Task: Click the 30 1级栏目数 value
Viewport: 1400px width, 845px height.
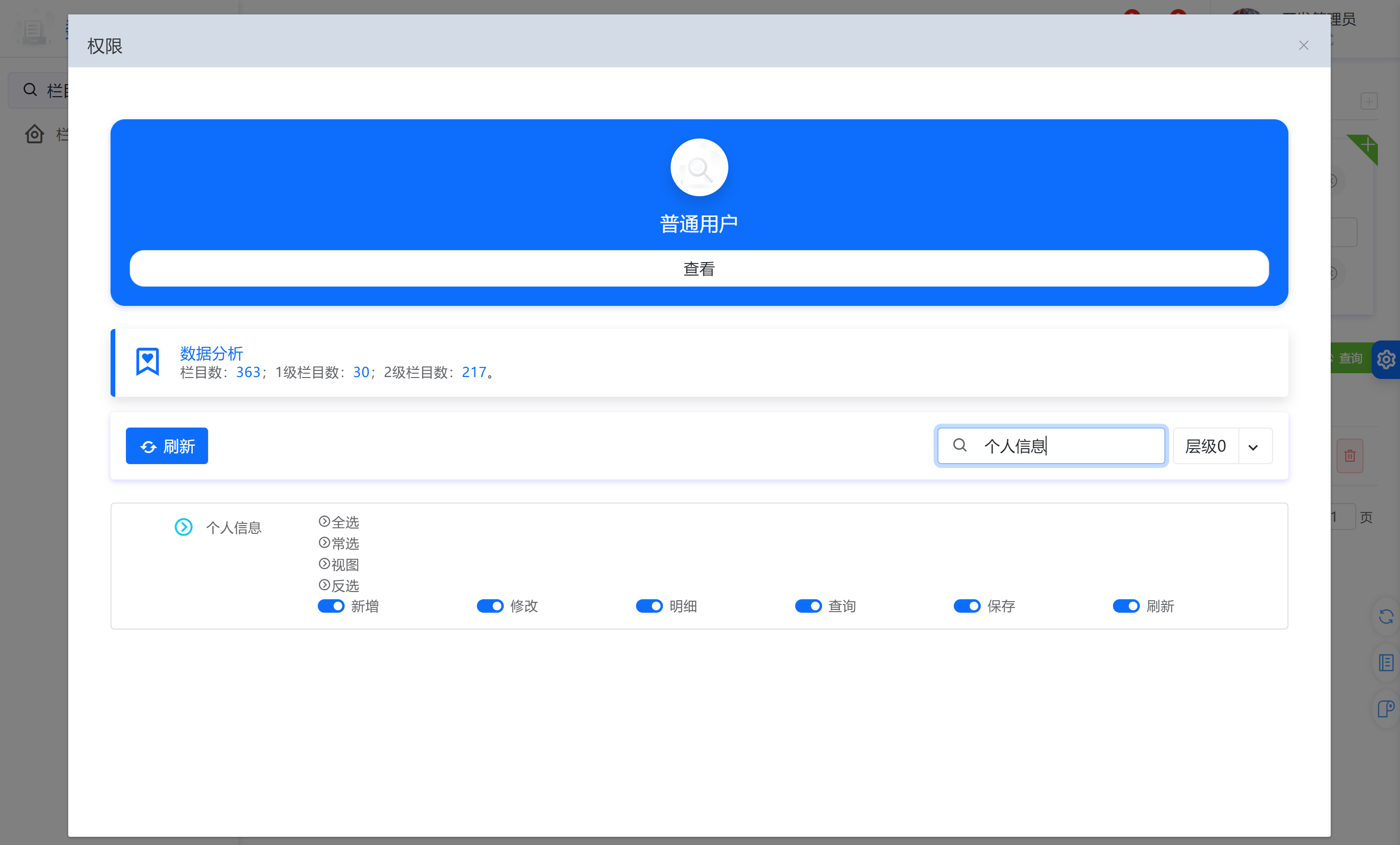Action: [361, 373]
